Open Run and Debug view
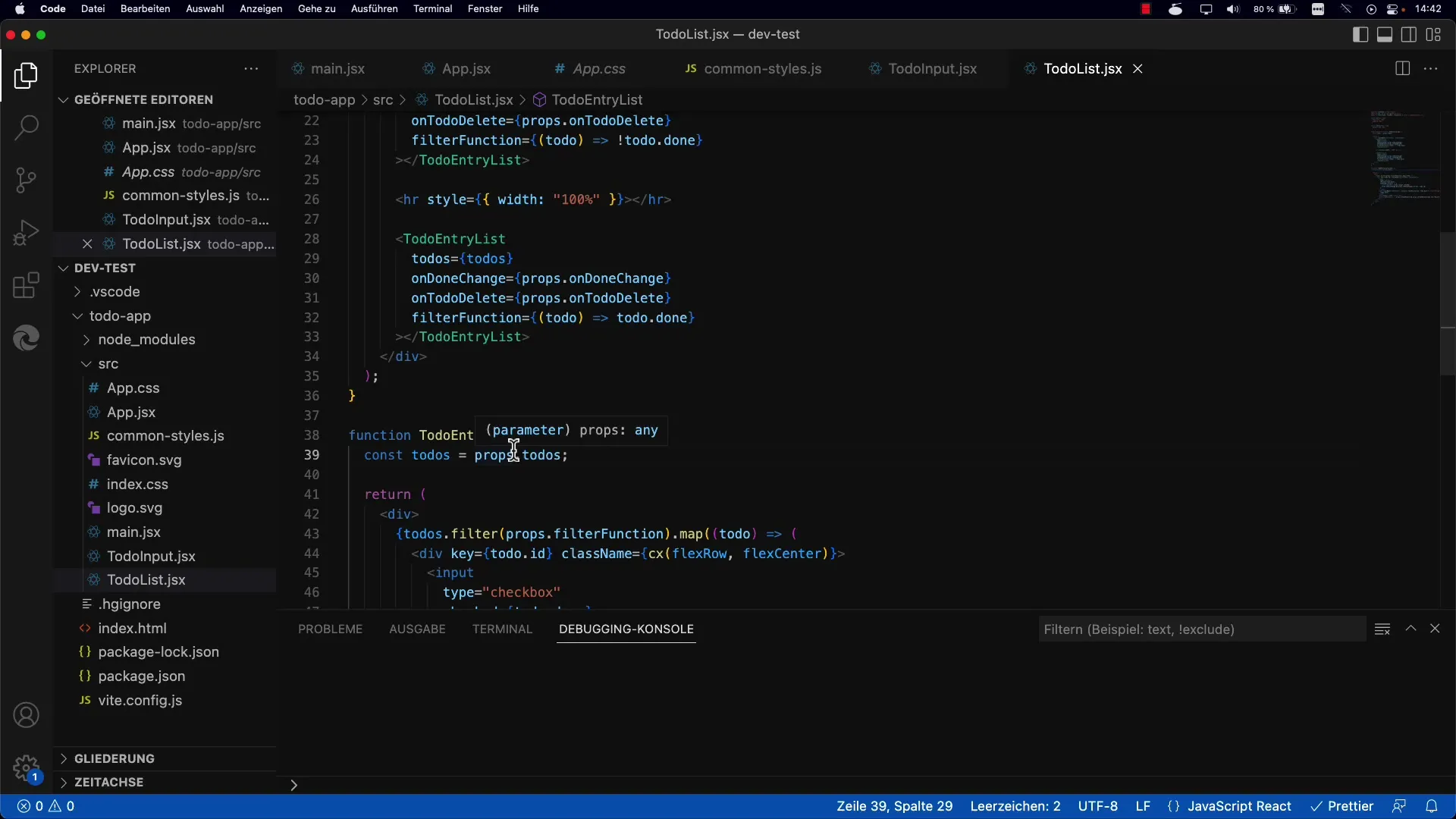 26,233
